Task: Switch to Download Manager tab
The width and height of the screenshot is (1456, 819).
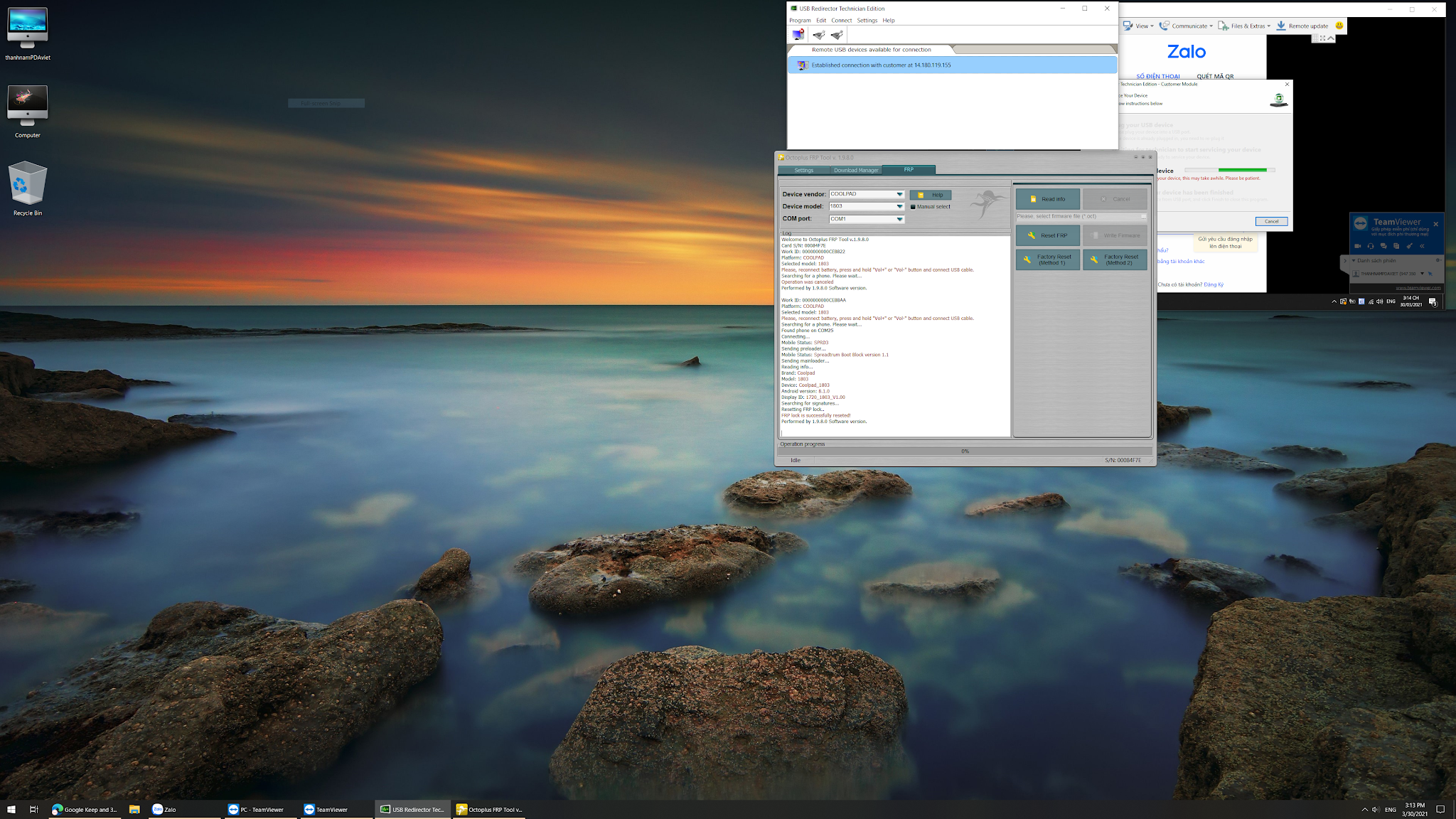Action: [x=855, y=170]
